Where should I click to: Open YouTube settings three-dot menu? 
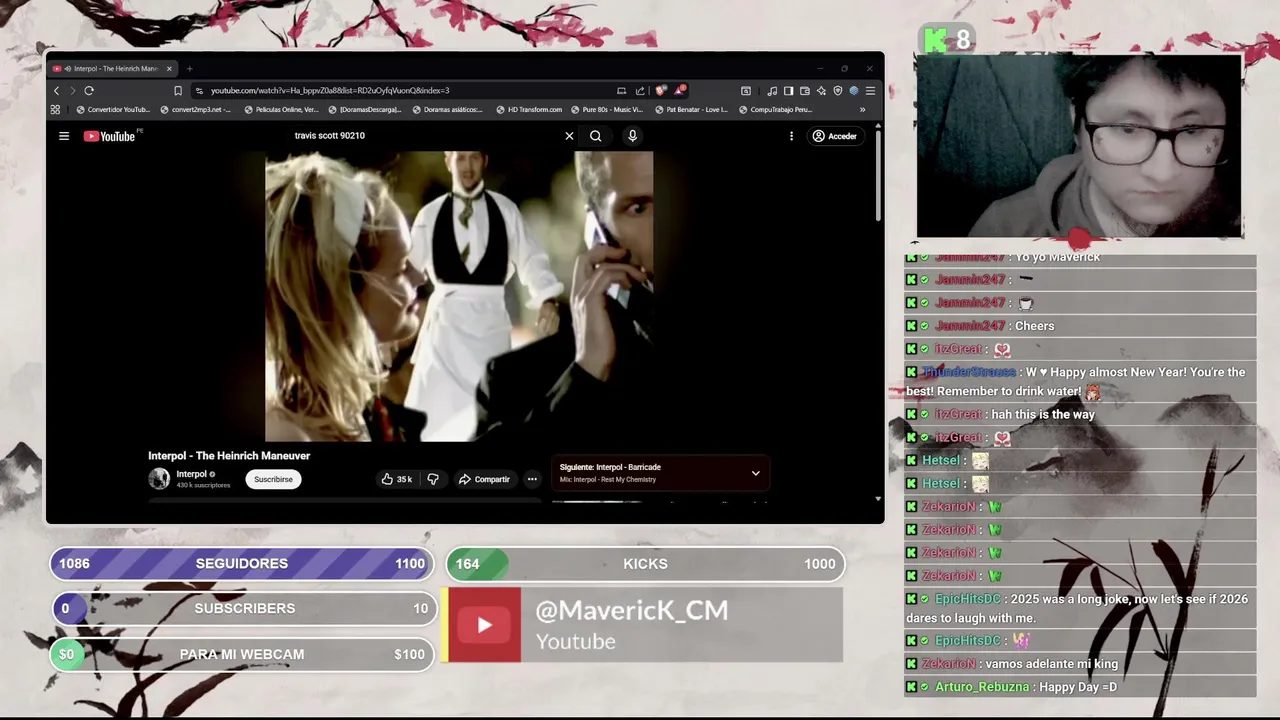(x=791, y=136)
